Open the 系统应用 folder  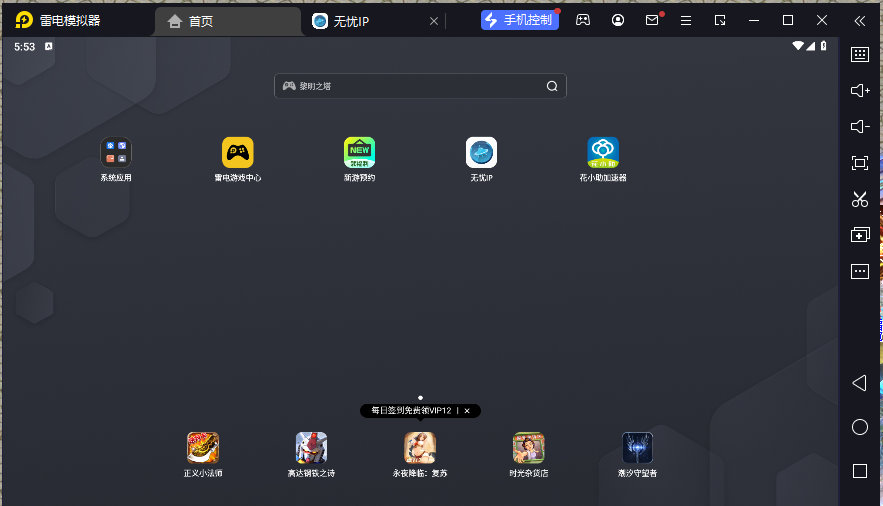(116, 153)
